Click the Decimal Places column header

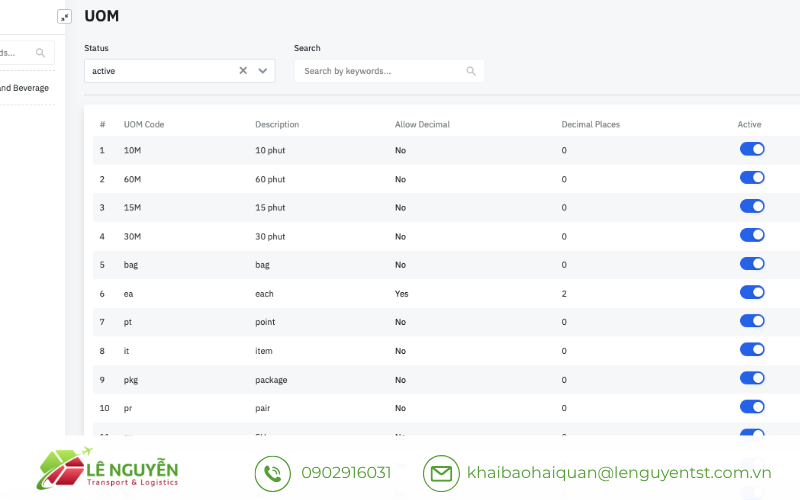click(591, 124)
